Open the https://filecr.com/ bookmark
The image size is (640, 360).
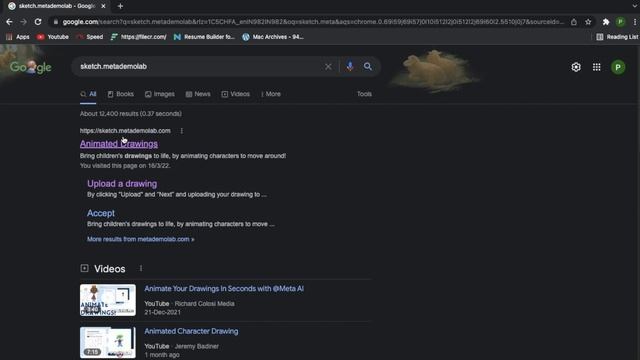[138, 37]
